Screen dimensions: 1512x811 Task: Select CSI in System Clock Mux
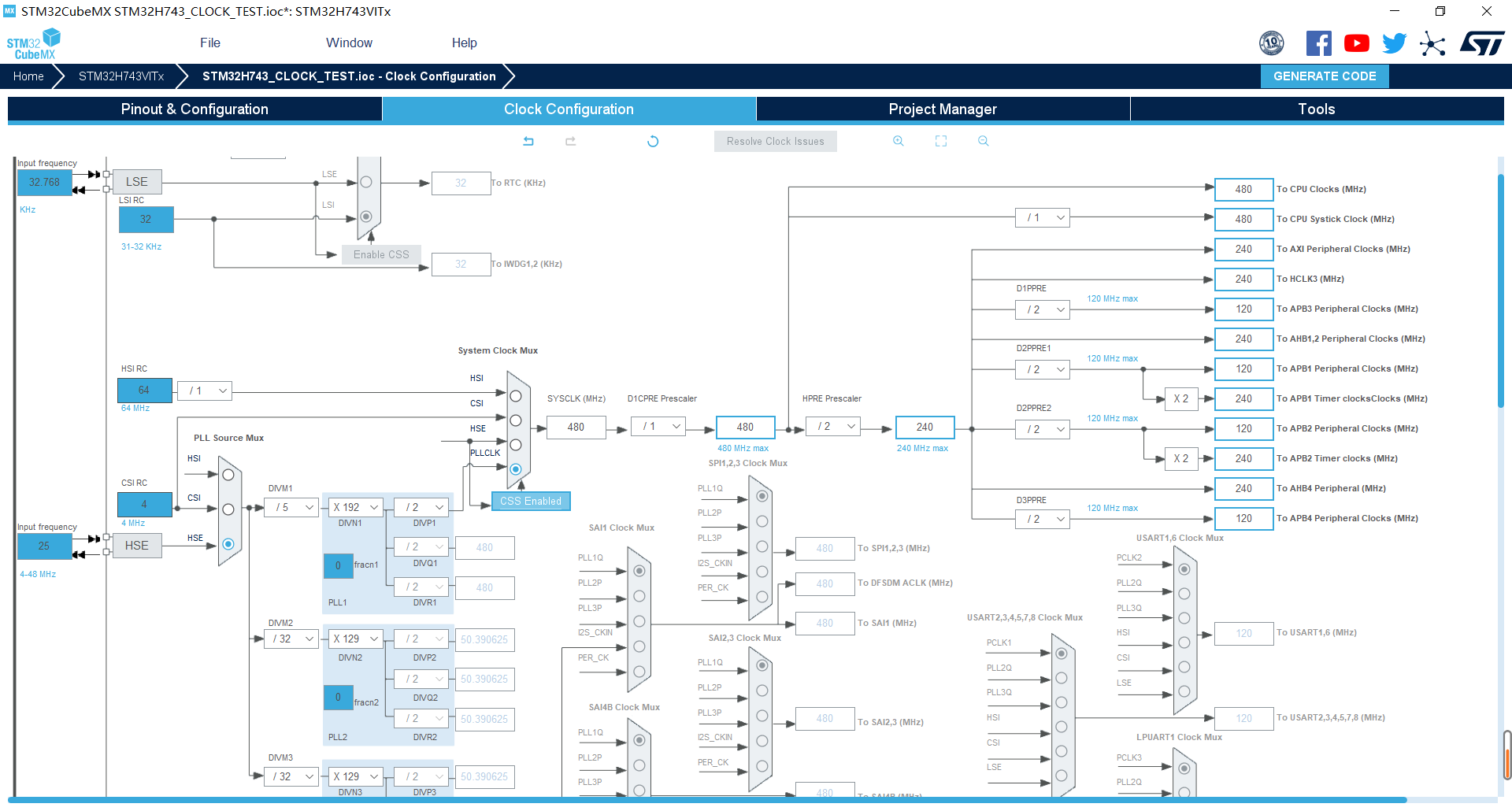pos(516,420)
